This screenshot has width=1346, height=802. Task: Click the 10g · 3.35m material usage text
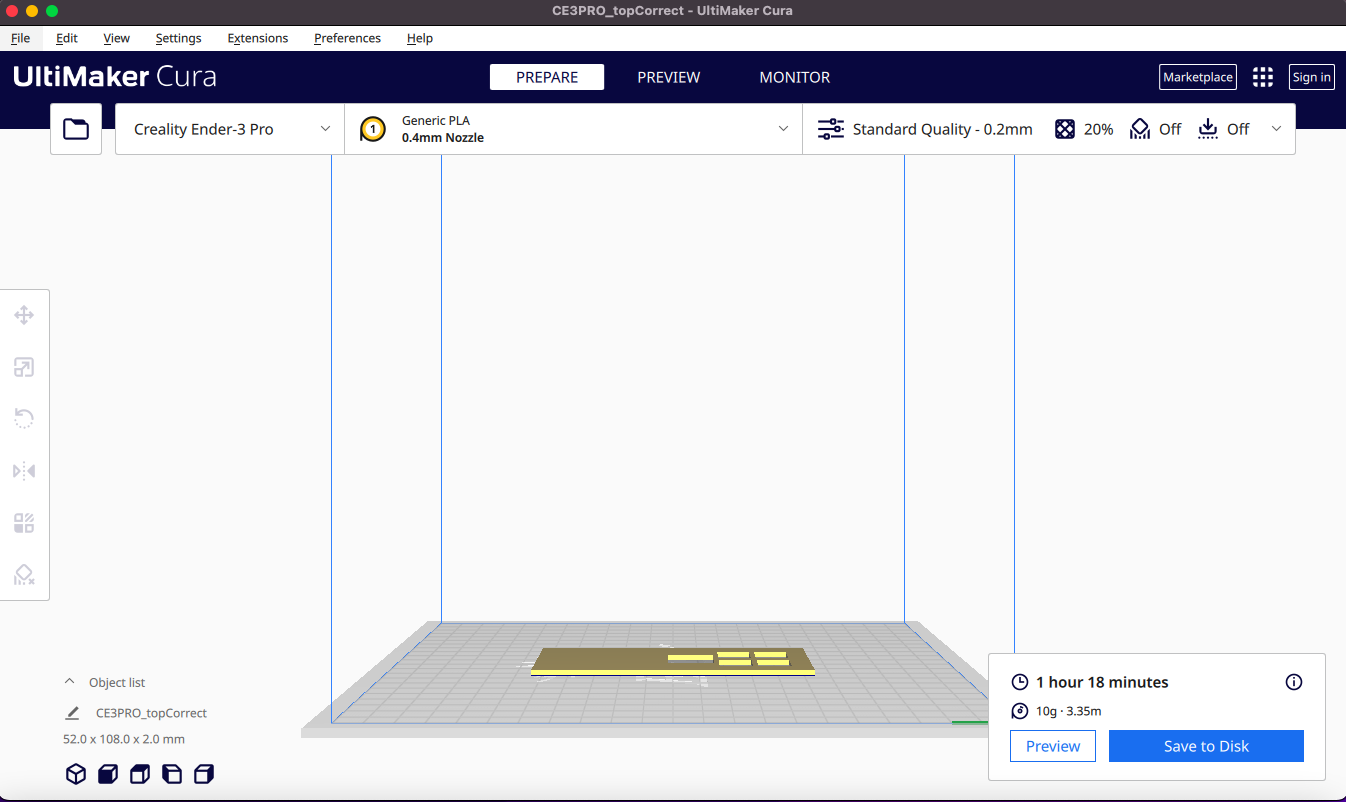click(x=1069, y=711)
